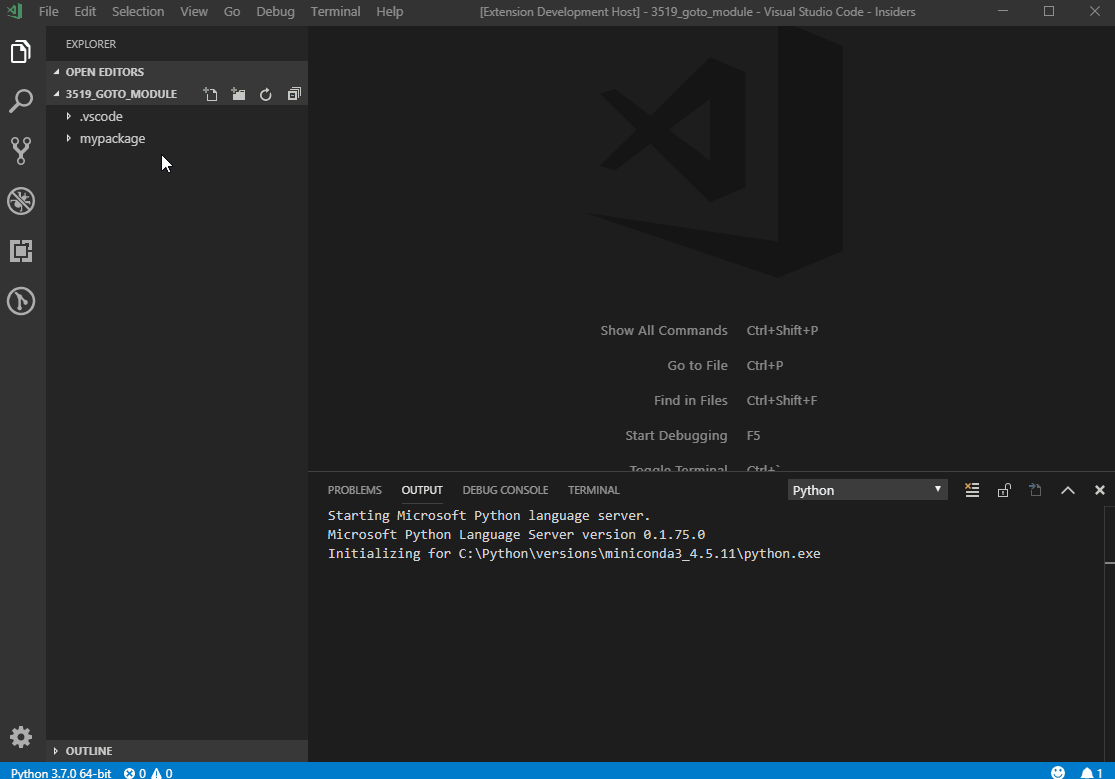
Task: Open the Go menu
Action: tap(232, 11)
